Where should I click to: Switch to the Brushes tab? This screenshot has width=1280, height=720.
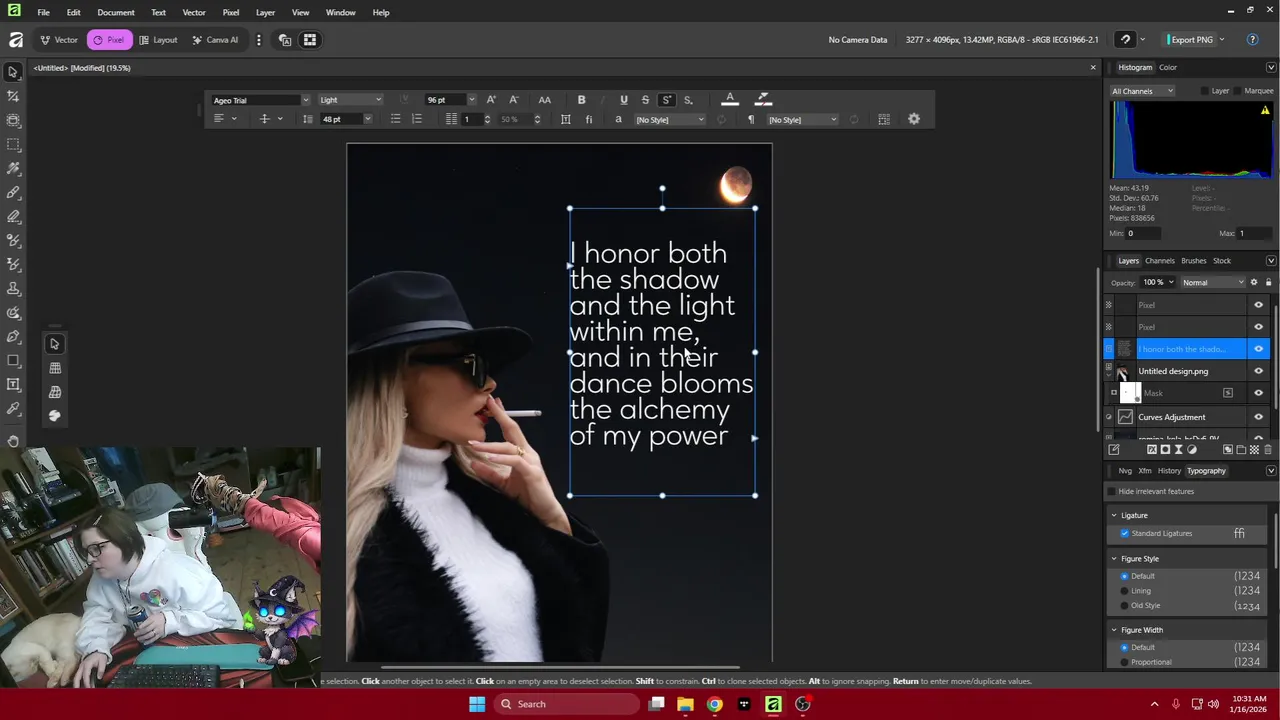(1194, 261)
